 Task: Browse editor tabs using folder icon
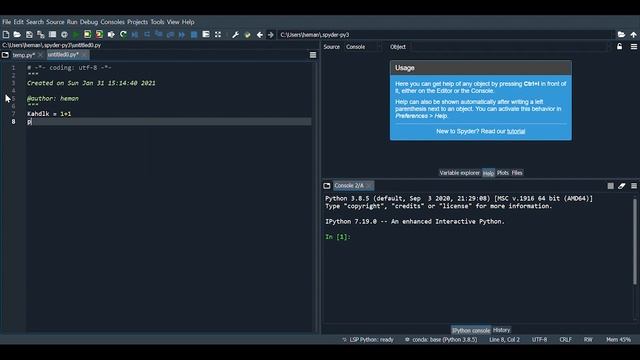[5, 55]
